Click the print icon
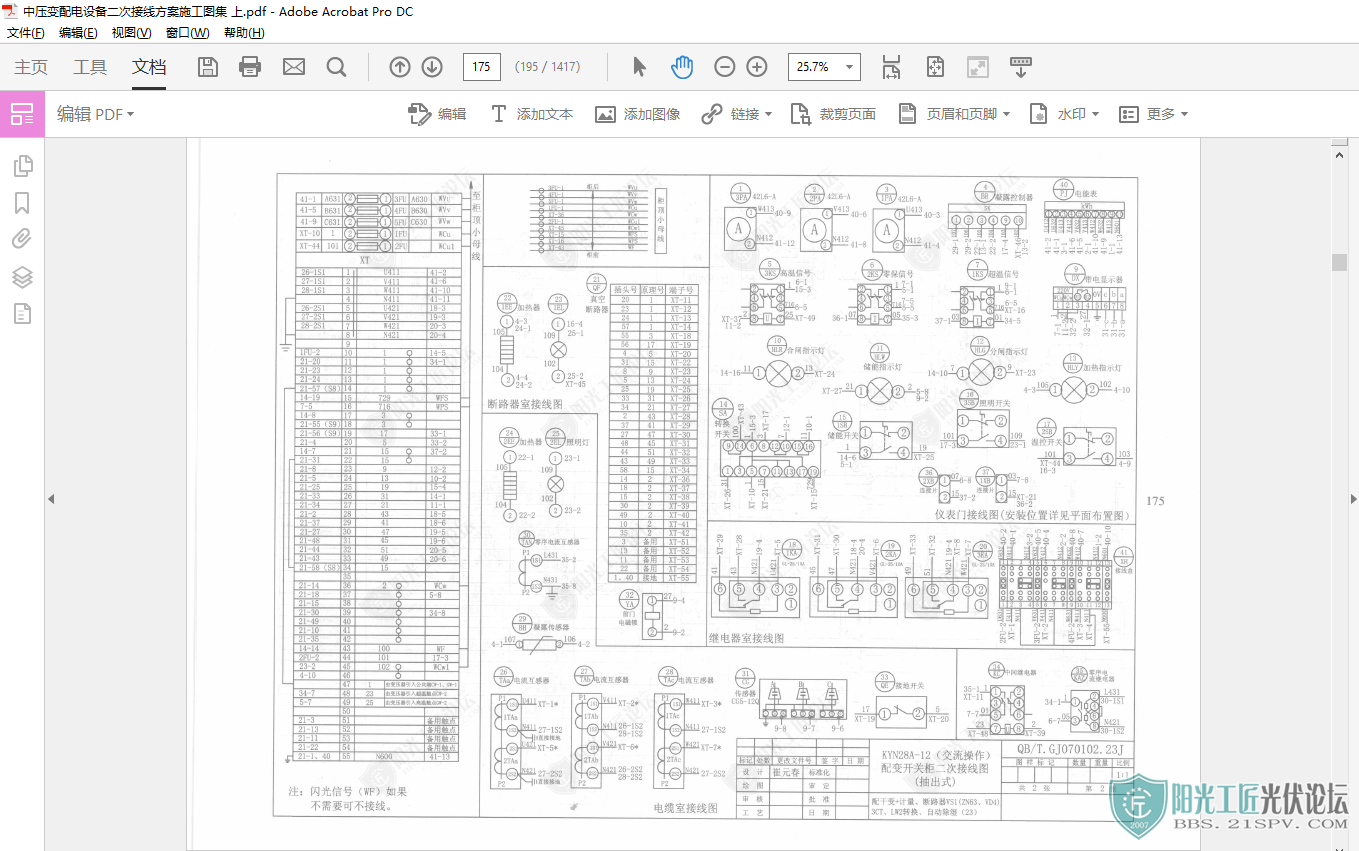 pyautogui.click(x=250, y=67)
